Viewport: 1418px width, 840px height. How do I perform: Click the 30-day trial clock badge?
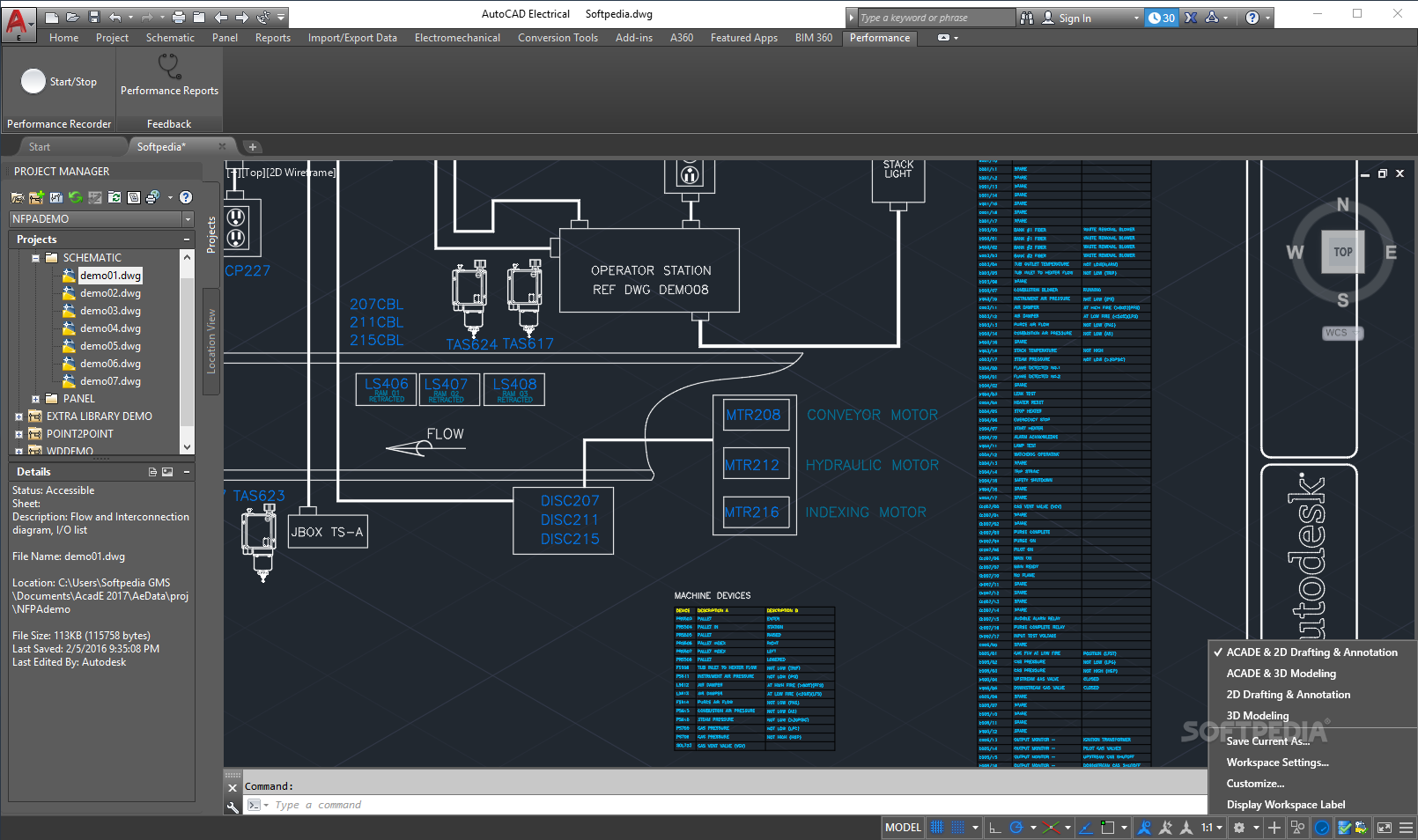[x=1162, y=18]
